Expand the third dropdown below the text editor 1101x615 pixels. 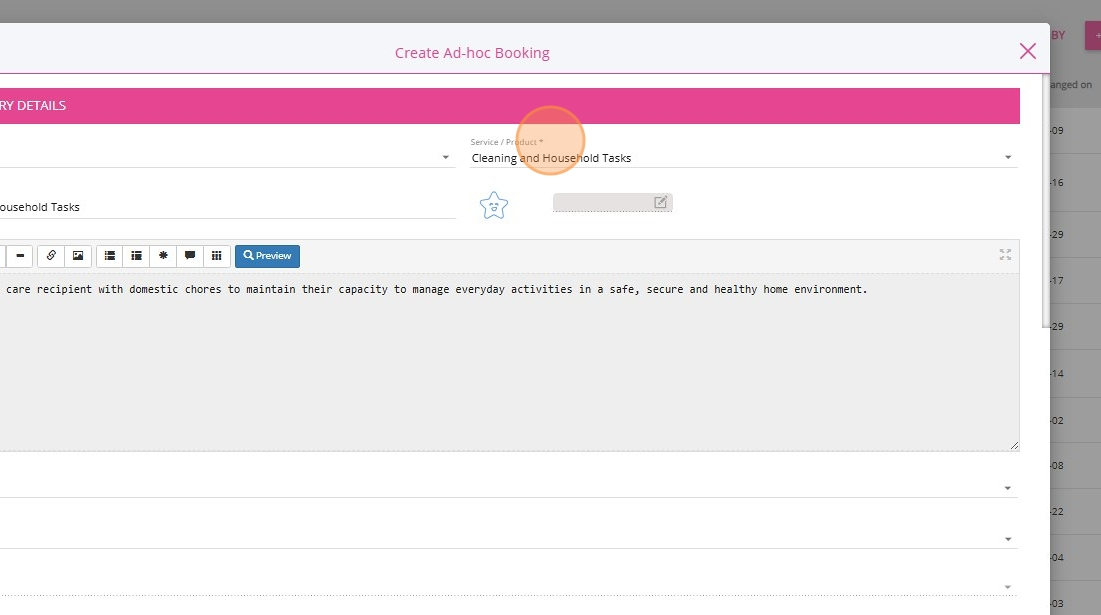(x=1007, y=587)
